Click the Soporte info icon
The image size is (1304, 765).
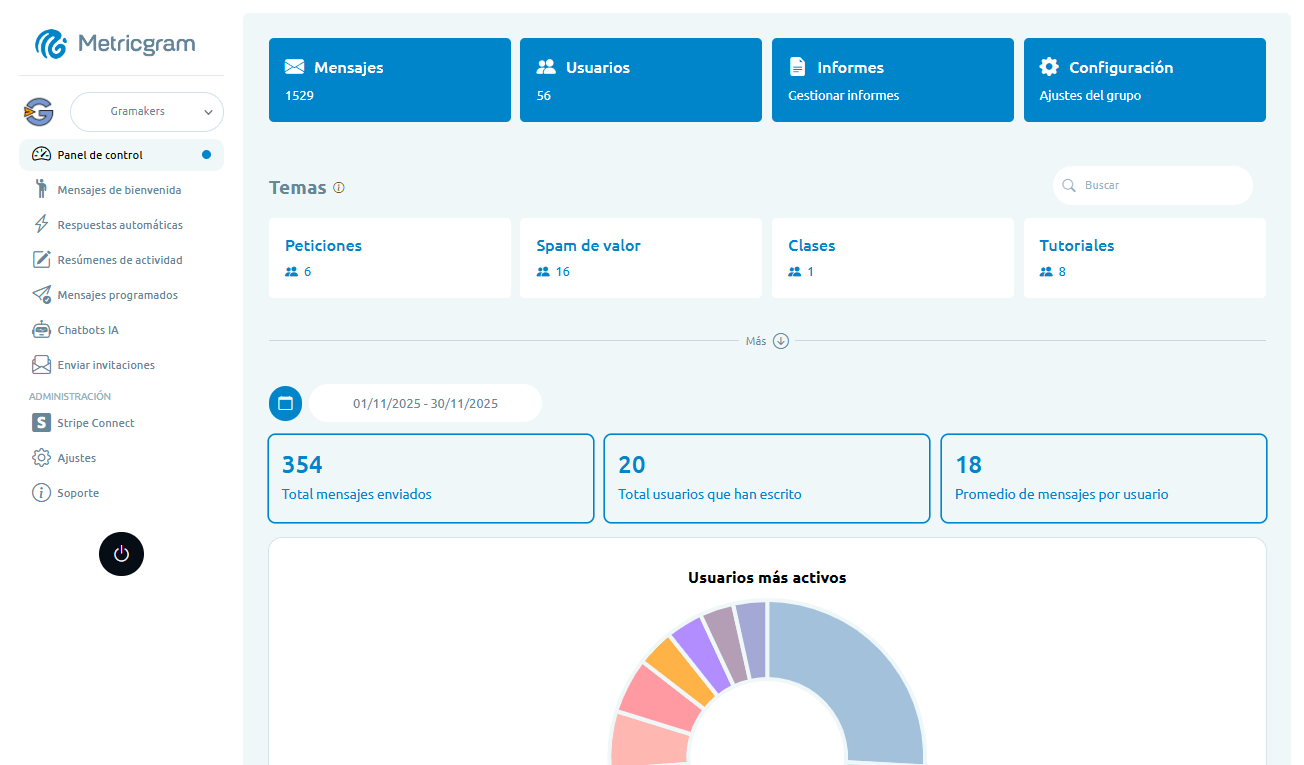point(39,492)
